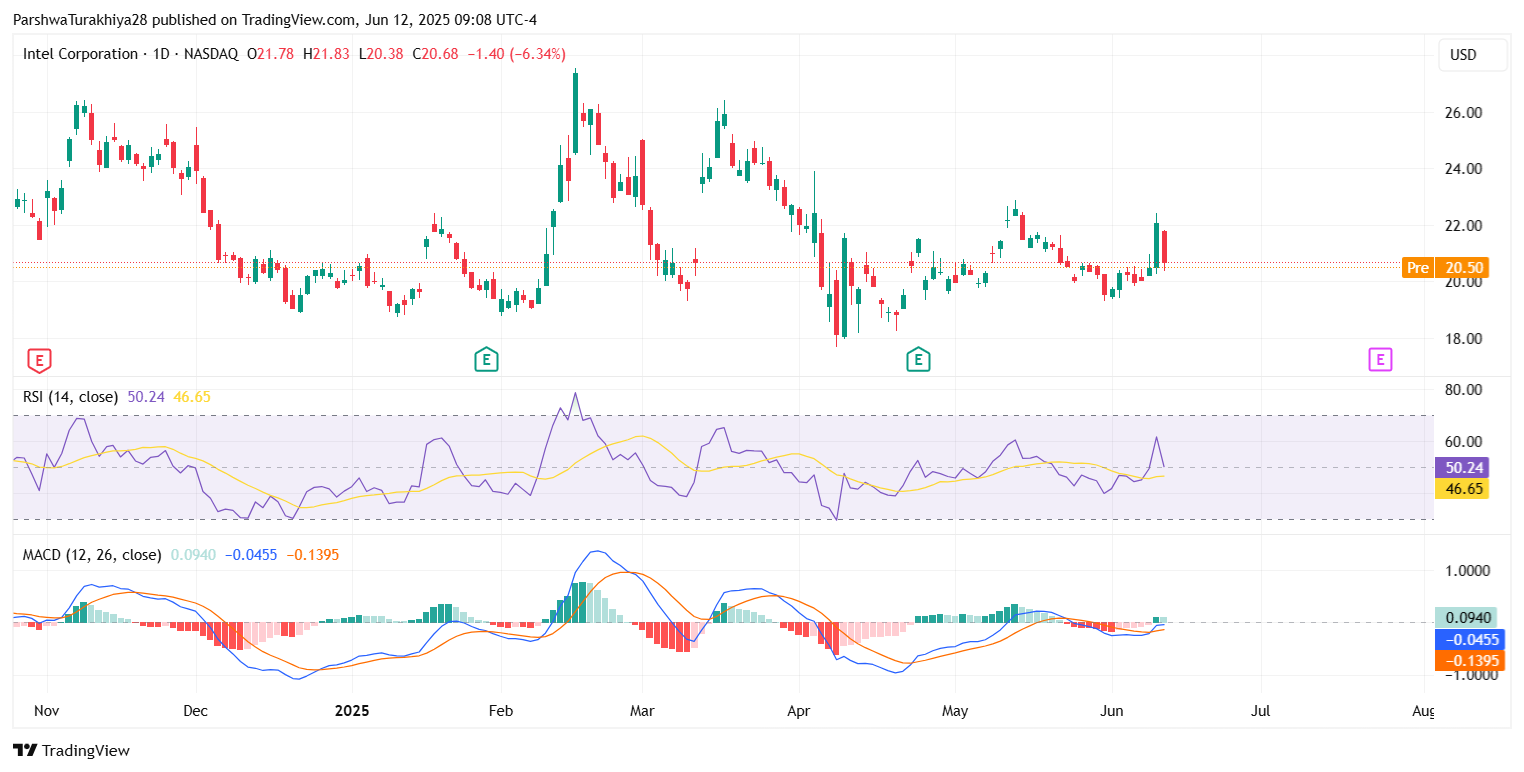Click the Dec label on time axis
The image size is (1524, 772).
click(x=196, y=711)
